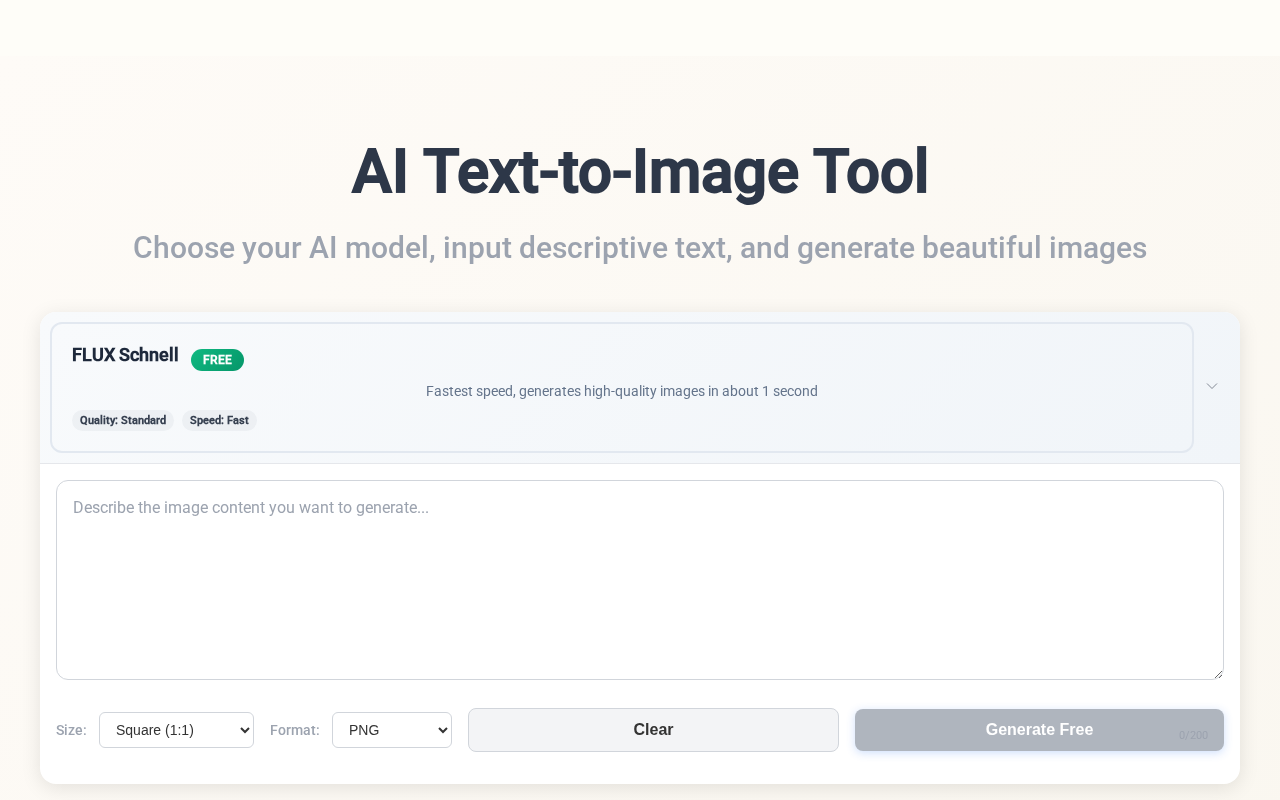Click the Speed: Fast tag

(x=219, y=420)
